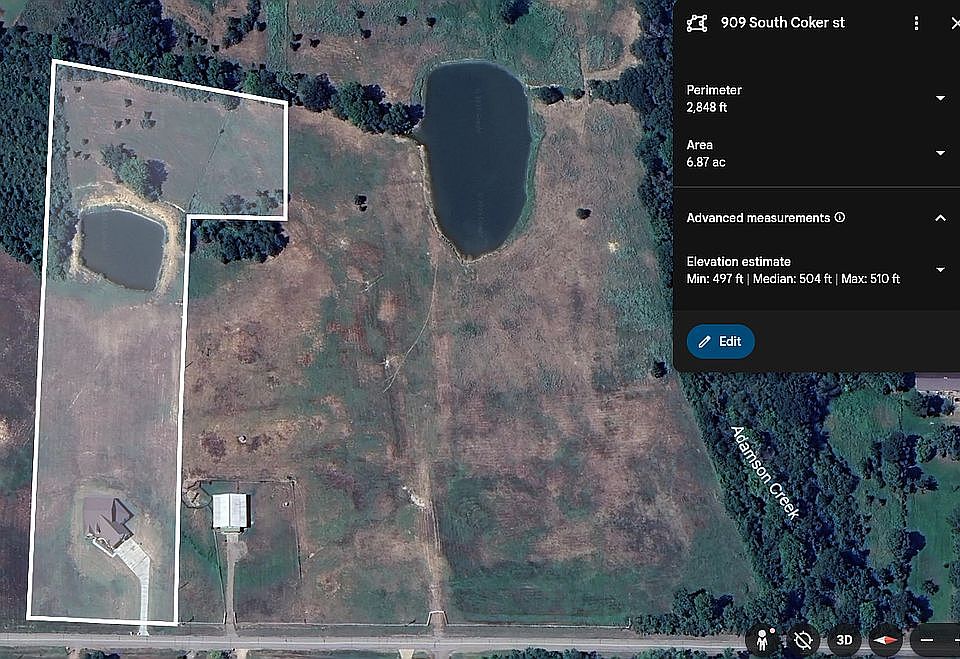
Task: Open the Area units dropdown
Action: click(940, 153)
